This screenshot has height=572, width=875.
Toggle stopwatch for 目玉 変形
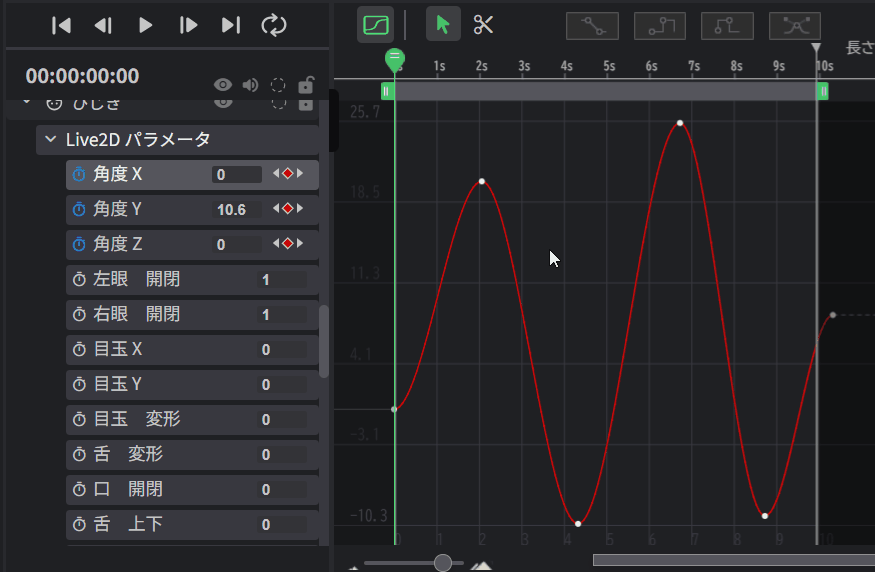click(79, 419)
